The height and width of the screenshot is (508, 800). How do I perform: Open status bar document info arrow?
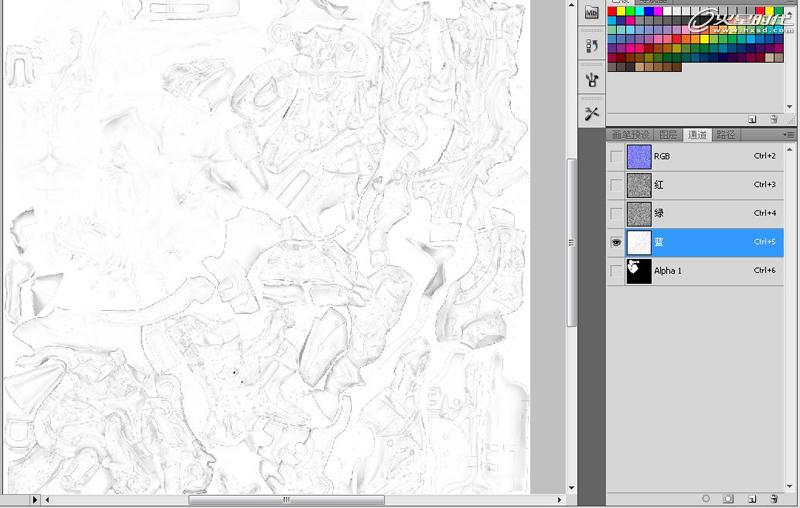tap(35, 500)
